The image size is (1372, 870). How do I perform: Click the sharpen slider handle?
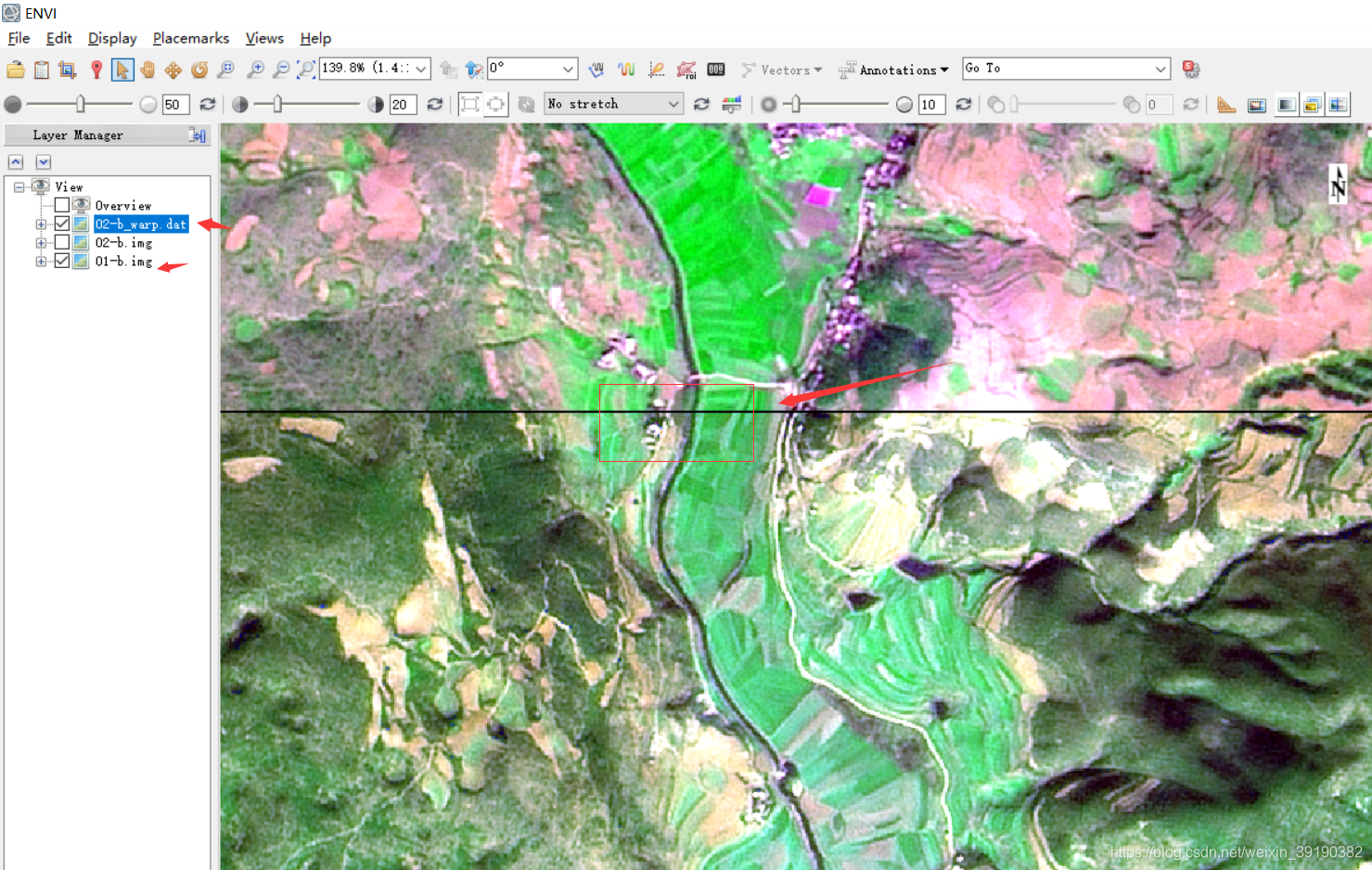795,104
